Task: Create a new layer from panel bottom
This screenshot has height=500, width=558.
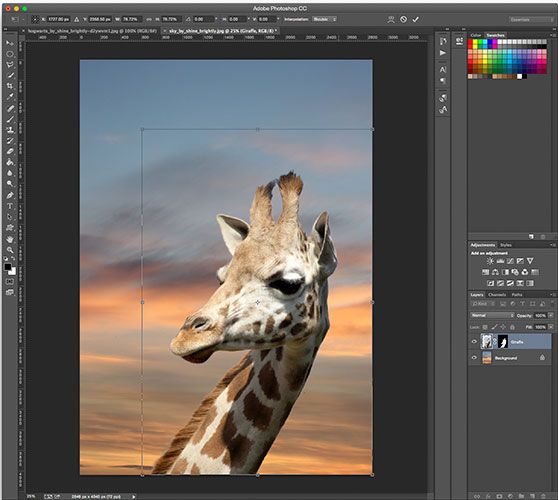Action: (532, 496)
